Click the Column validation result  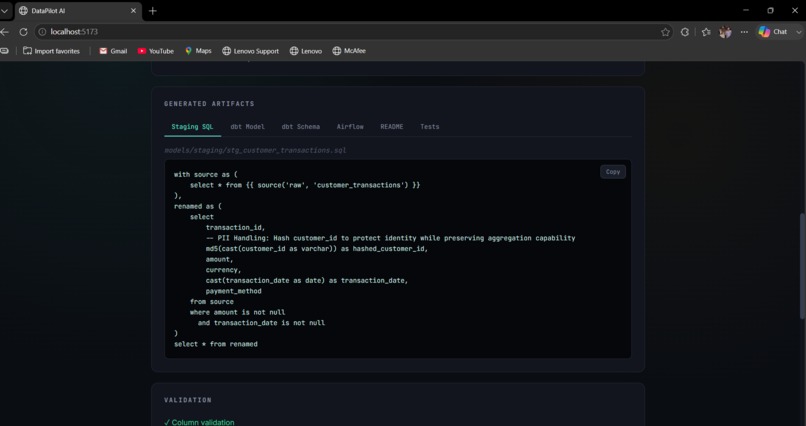click(199, 422)
